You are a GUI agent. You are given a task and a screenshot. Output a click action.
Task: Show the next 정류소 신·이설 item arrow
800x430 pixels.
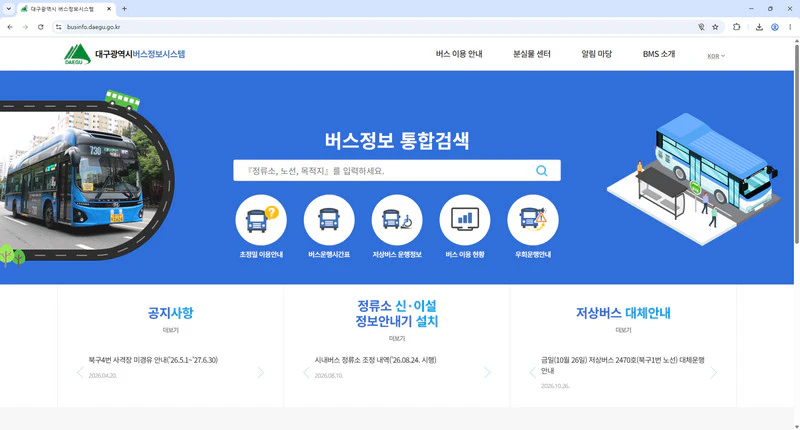(x=487, y=373)
